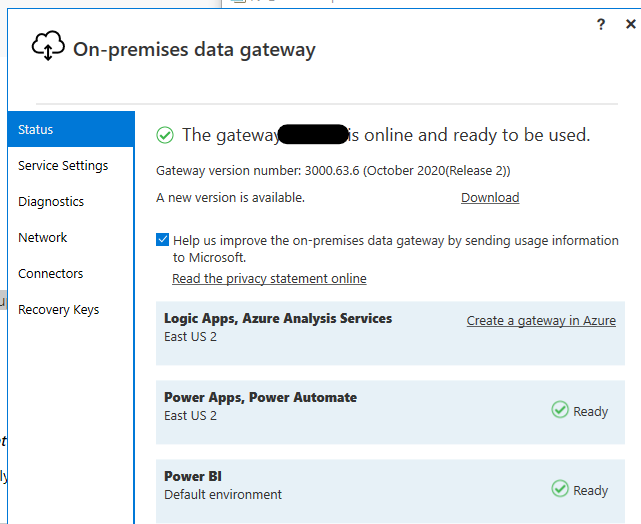This screenshot has height=524, width=641.
Task: Uncheck the usage information checkbox
Action: click(x=162, y=240)
